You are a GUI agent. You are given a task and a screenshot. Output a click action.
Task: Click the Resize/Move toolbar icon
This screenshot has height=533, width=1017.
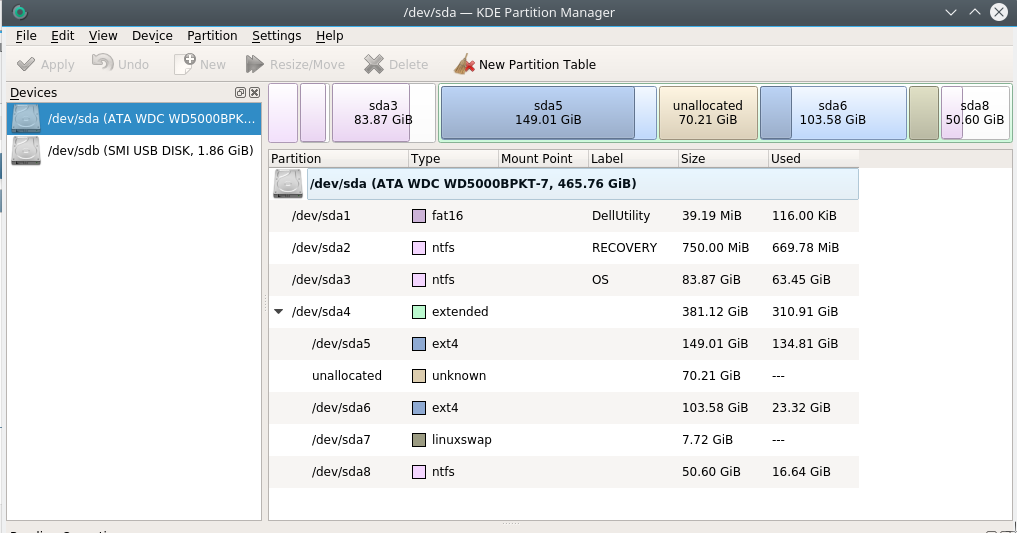[256, 64]
